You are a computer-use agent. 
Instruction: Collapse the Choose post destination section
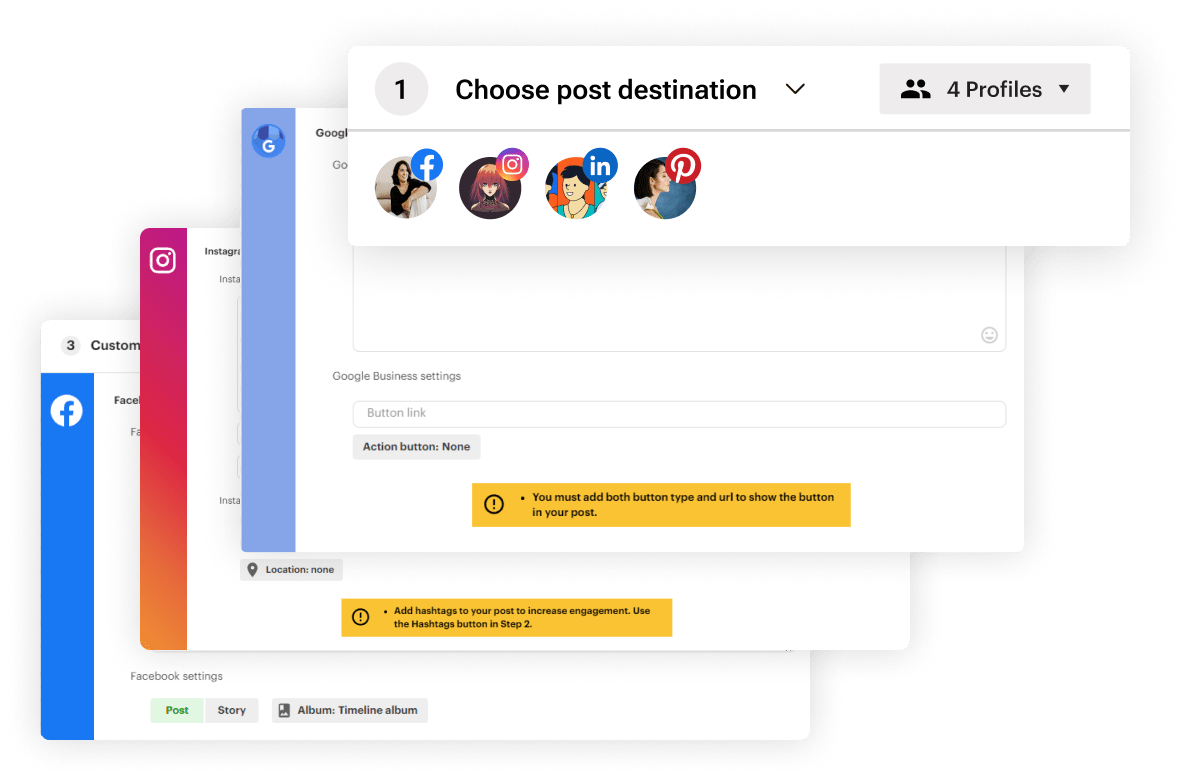(795, 89)
